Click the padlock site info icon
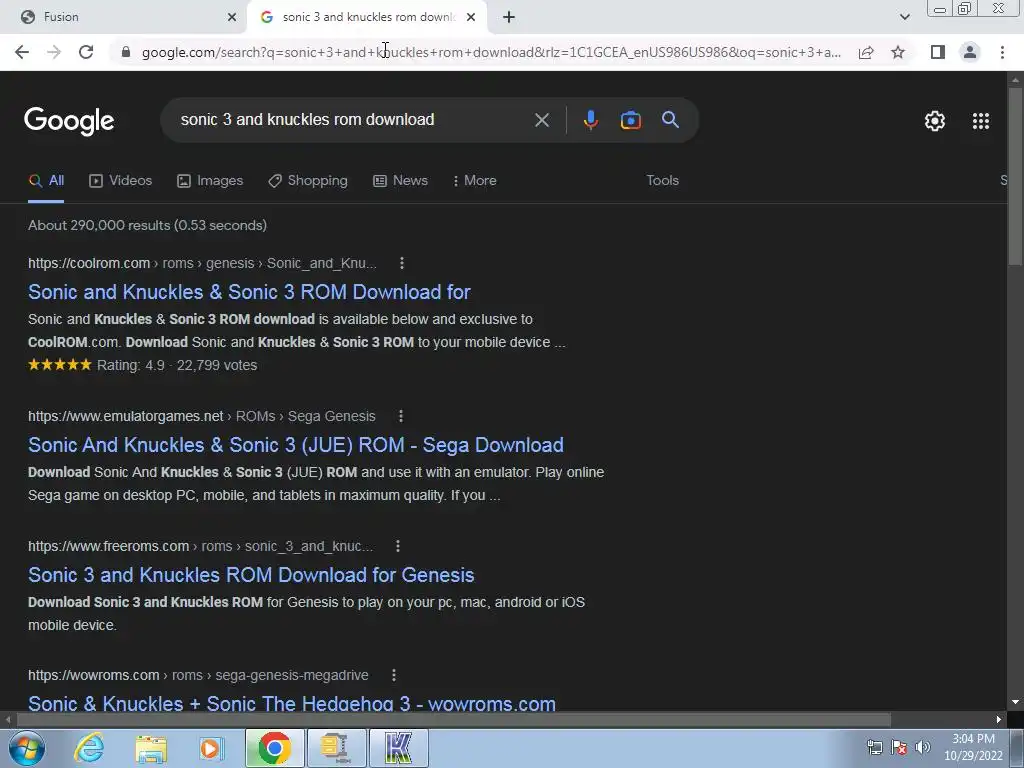This screenshot has height=768, width=1024. (126, 52)
